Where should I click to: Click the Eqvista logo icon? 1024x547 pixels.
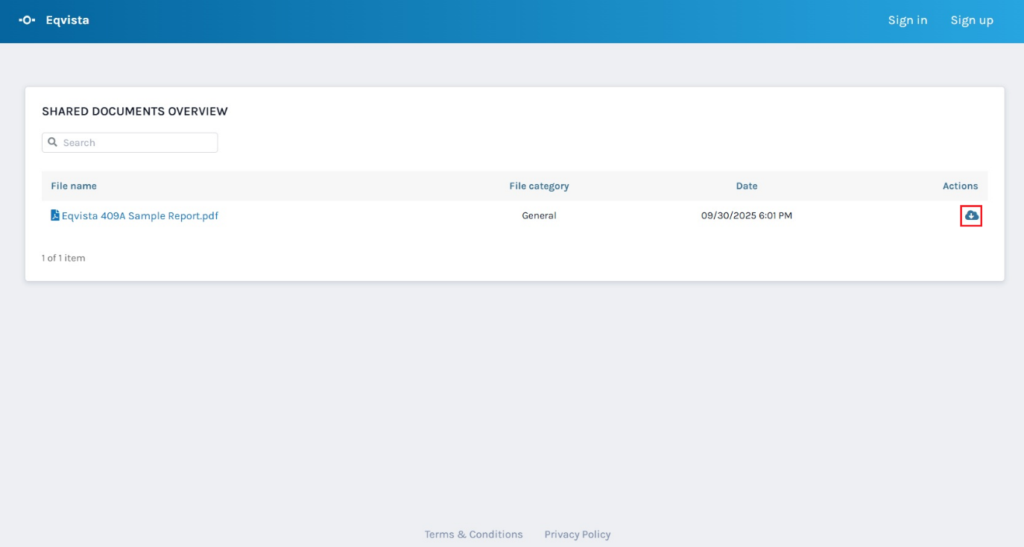point(27,20)
